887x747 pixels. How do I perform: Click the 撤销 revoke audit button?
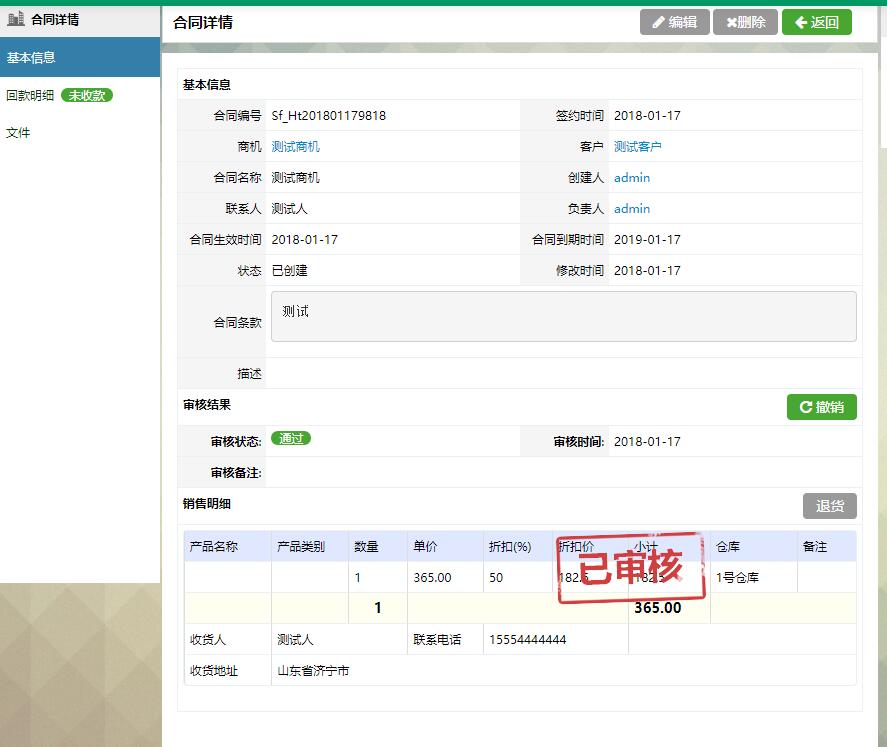821,407
